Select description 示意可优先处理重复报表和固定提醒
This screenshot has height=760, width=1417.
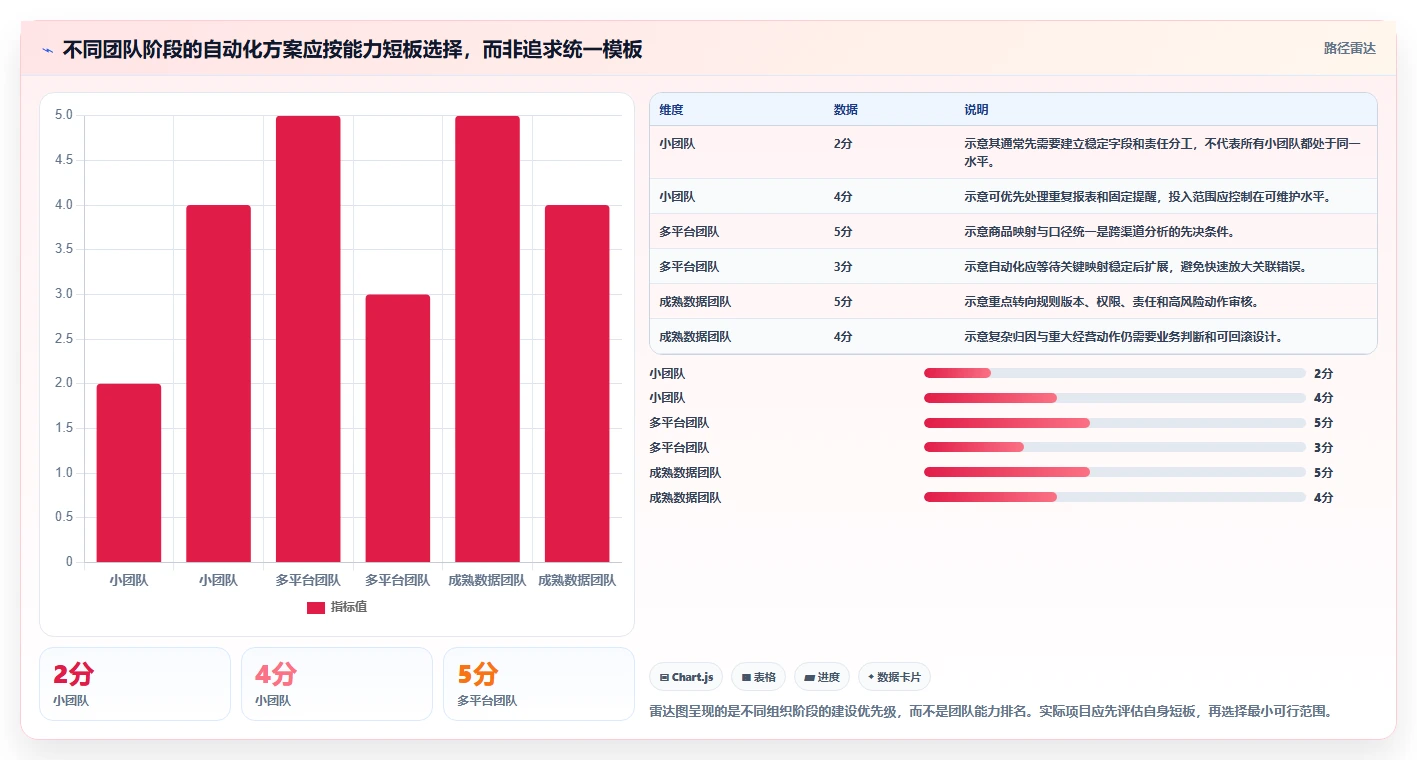1147,196
